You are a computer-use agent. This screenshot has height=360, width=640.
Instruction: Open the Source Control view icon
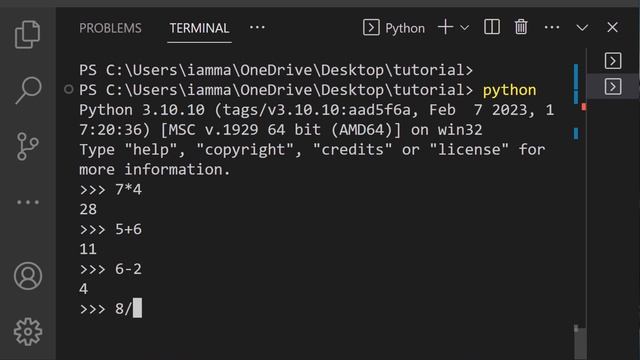[x=28, y=146]
